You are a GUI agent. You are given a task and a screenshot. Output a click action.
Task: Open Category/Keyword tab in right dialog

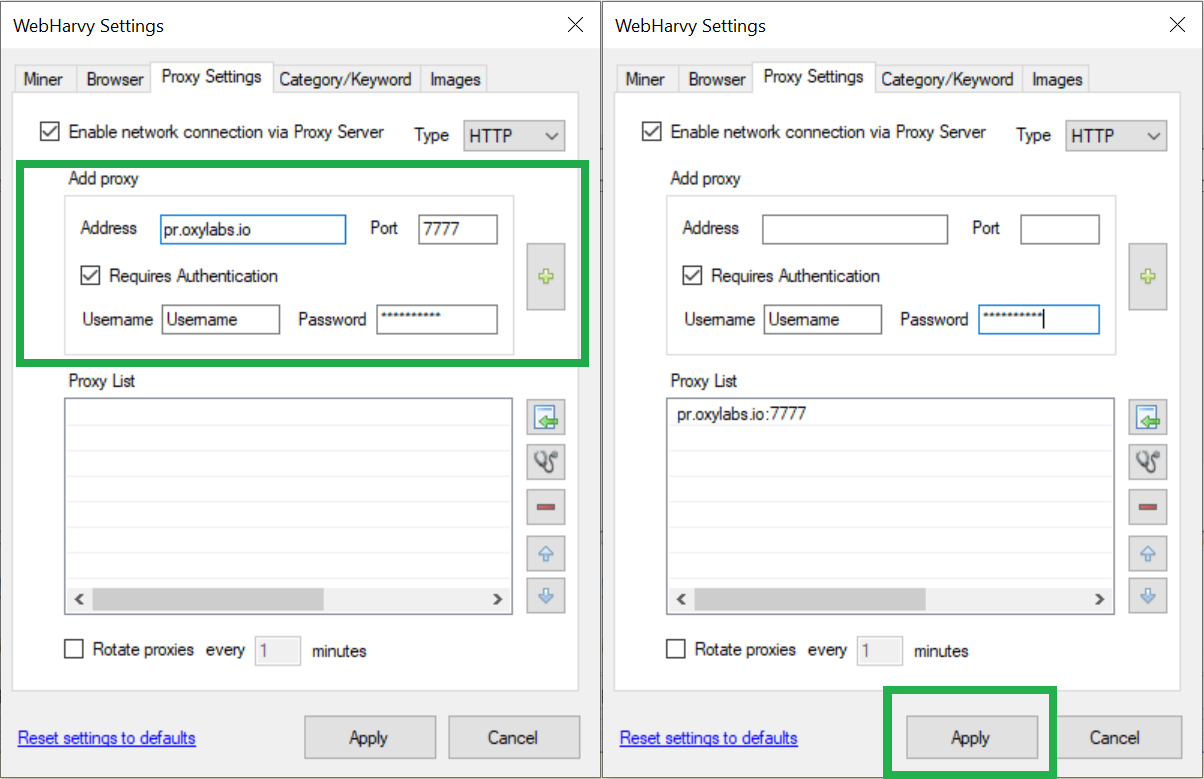click(x=947, y=79)
